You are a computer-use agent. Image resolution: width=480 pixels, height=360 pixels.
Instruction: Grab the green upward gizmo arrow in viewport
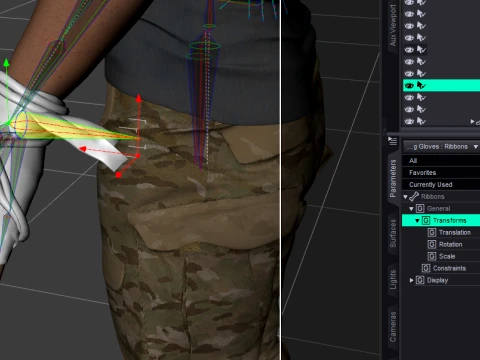click(x=6, y=63)
